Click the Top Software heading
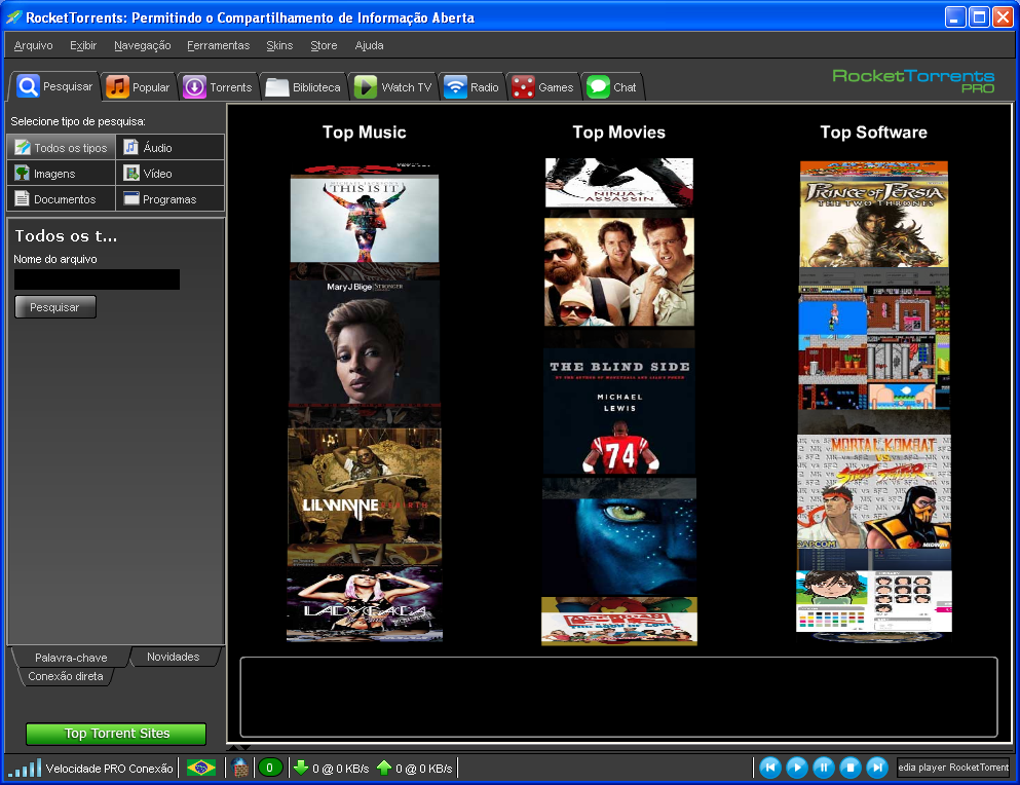Screen dimensions: 1020x785 pyautogui.click(x=874, y=132)
